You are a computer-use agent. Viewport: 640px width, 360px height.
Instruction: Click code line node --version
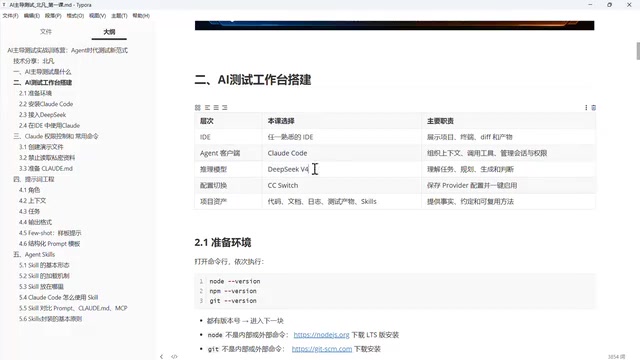pos(235,281)
